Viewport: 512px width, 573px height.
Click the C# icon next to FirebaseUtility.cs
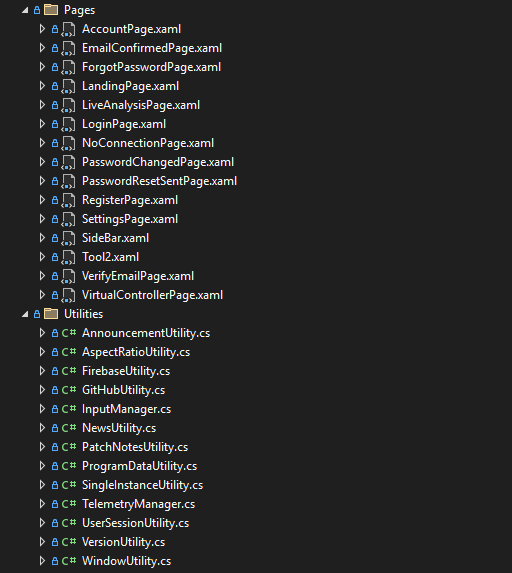pyautogui.click(x=69, y=371)
